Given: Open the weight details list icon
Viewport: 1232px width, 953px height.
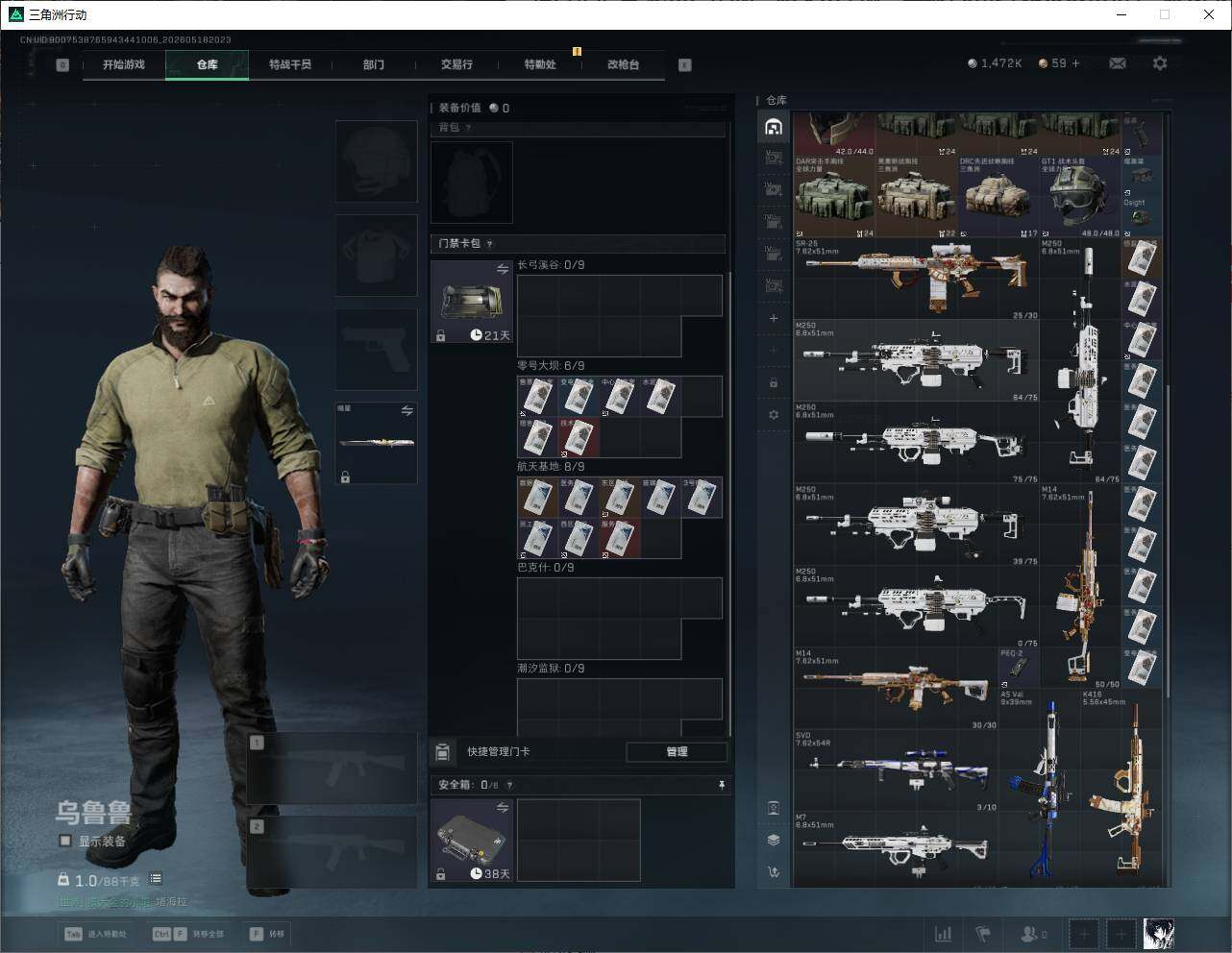Looking at the screenshot, I should [x=156, y=879].
